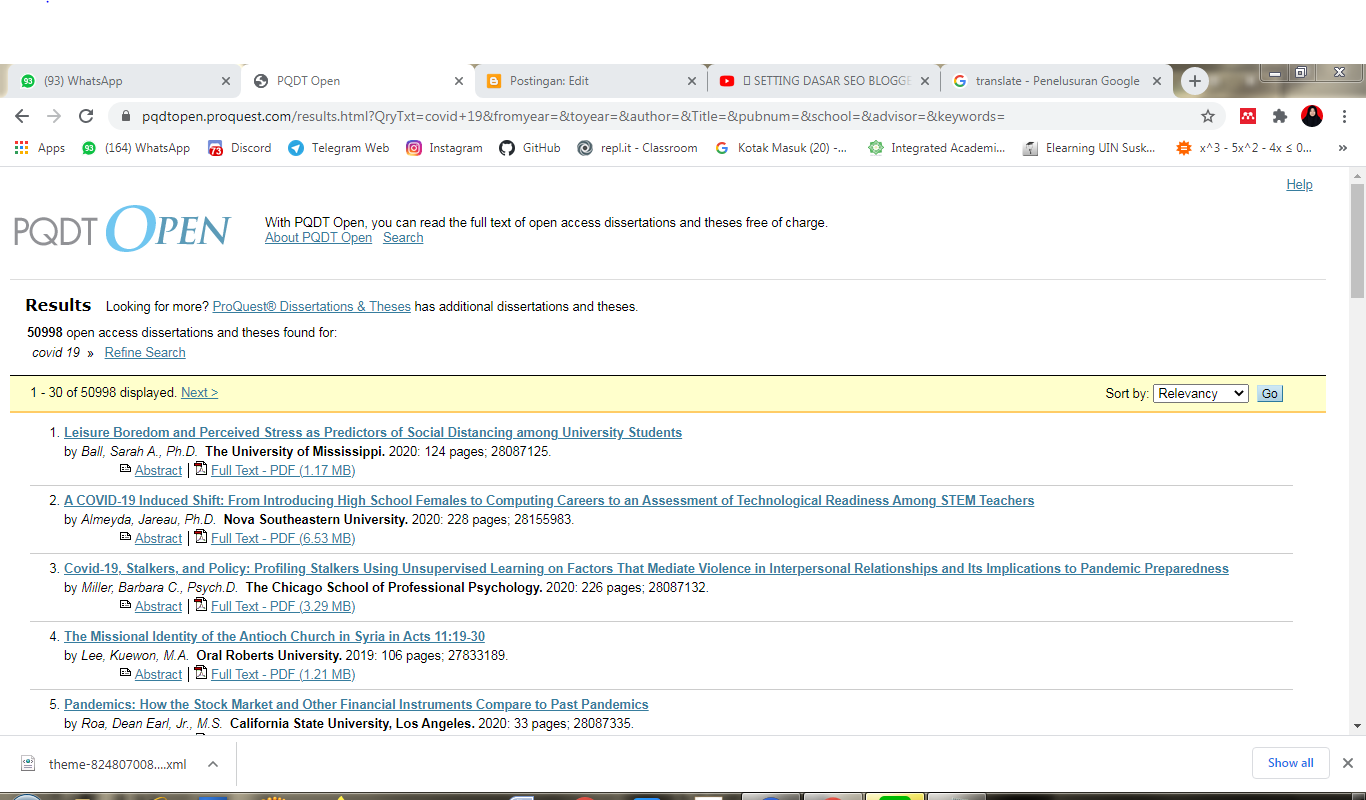Click the Go button beside Sort by
The width and height of the screenshot is (1366, 800).
pyautogui.click(x=1269, y=394)
